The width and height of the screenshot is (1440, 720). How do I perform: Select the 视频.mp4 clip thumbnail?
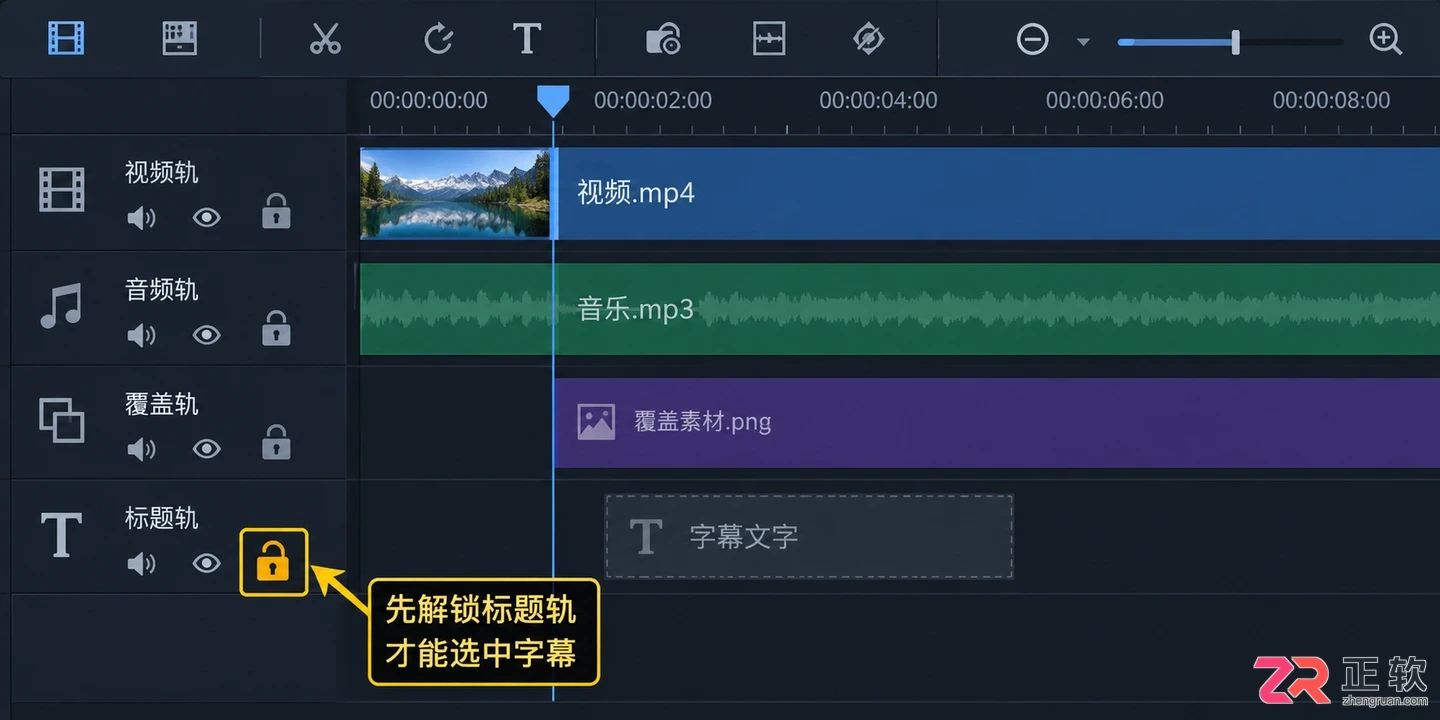pyautogui.click(x=455, y=194)
